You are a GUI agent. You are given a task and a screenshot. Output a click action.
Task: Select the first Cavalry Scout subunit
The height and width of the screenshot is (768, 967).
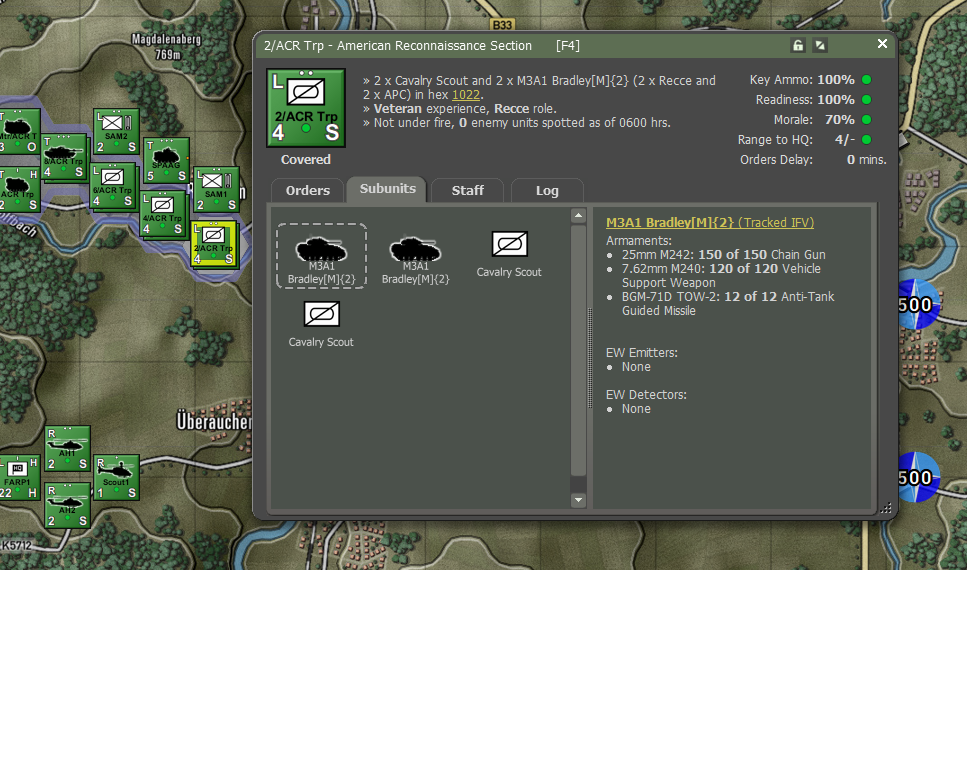tap(509, 254)
